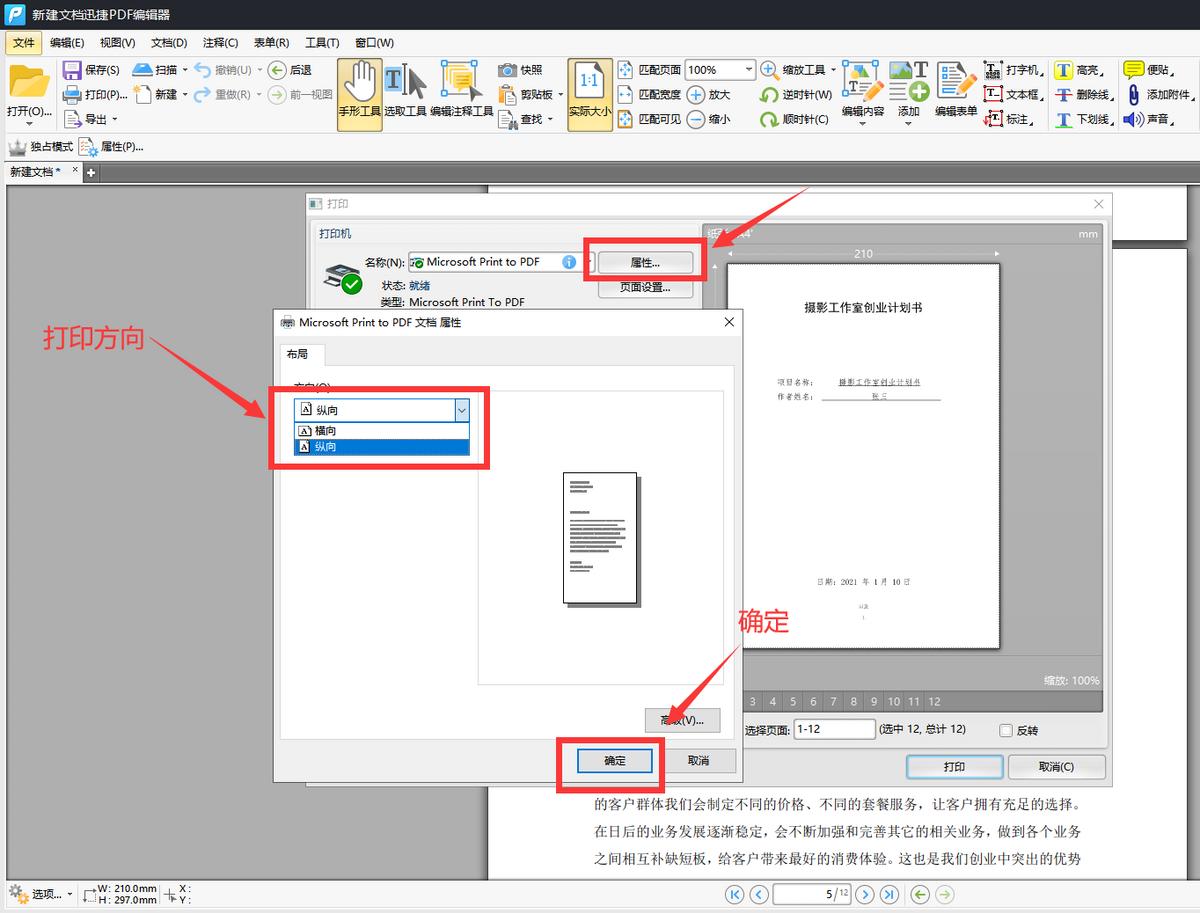Switch to the 布局 tab in printer properties
Screen dimensions: 1200x913
[299, 354]
